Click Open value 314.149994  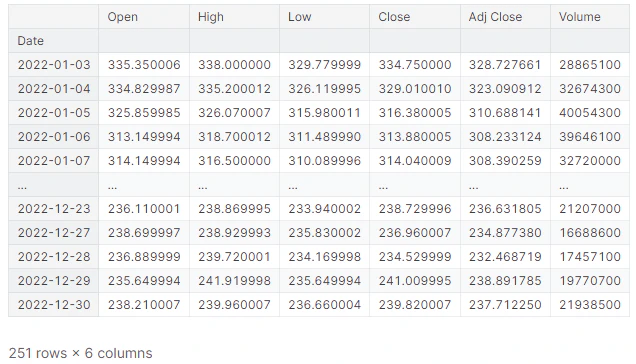tap(144, 161)
